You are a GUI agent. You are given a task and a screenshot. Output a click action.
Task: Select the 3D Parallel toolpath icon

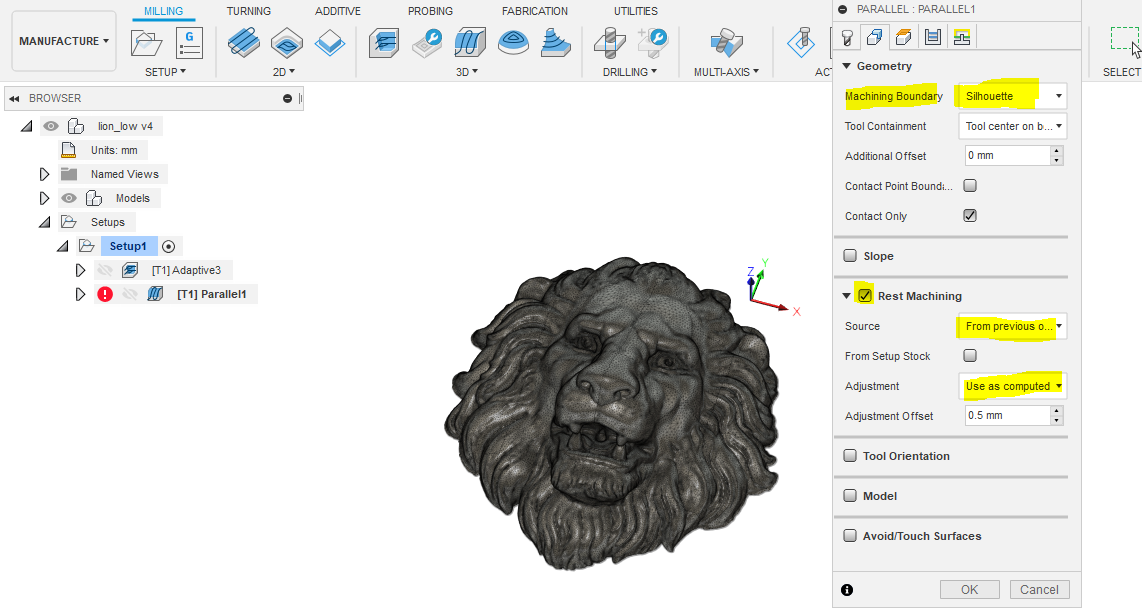(x=470, y=42)
